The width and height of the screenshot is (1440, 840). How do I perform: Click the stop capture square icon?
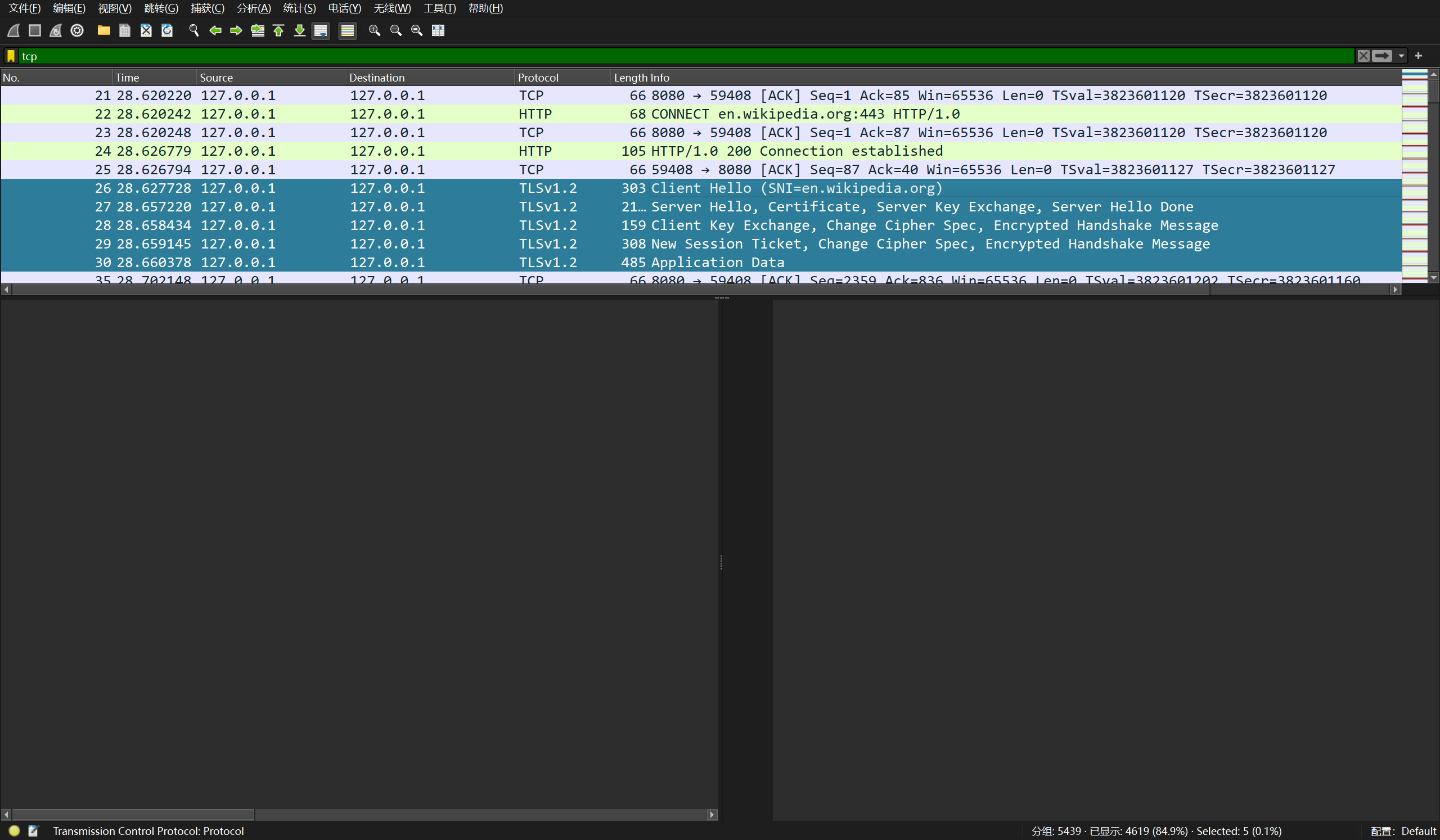coord(35,30)
